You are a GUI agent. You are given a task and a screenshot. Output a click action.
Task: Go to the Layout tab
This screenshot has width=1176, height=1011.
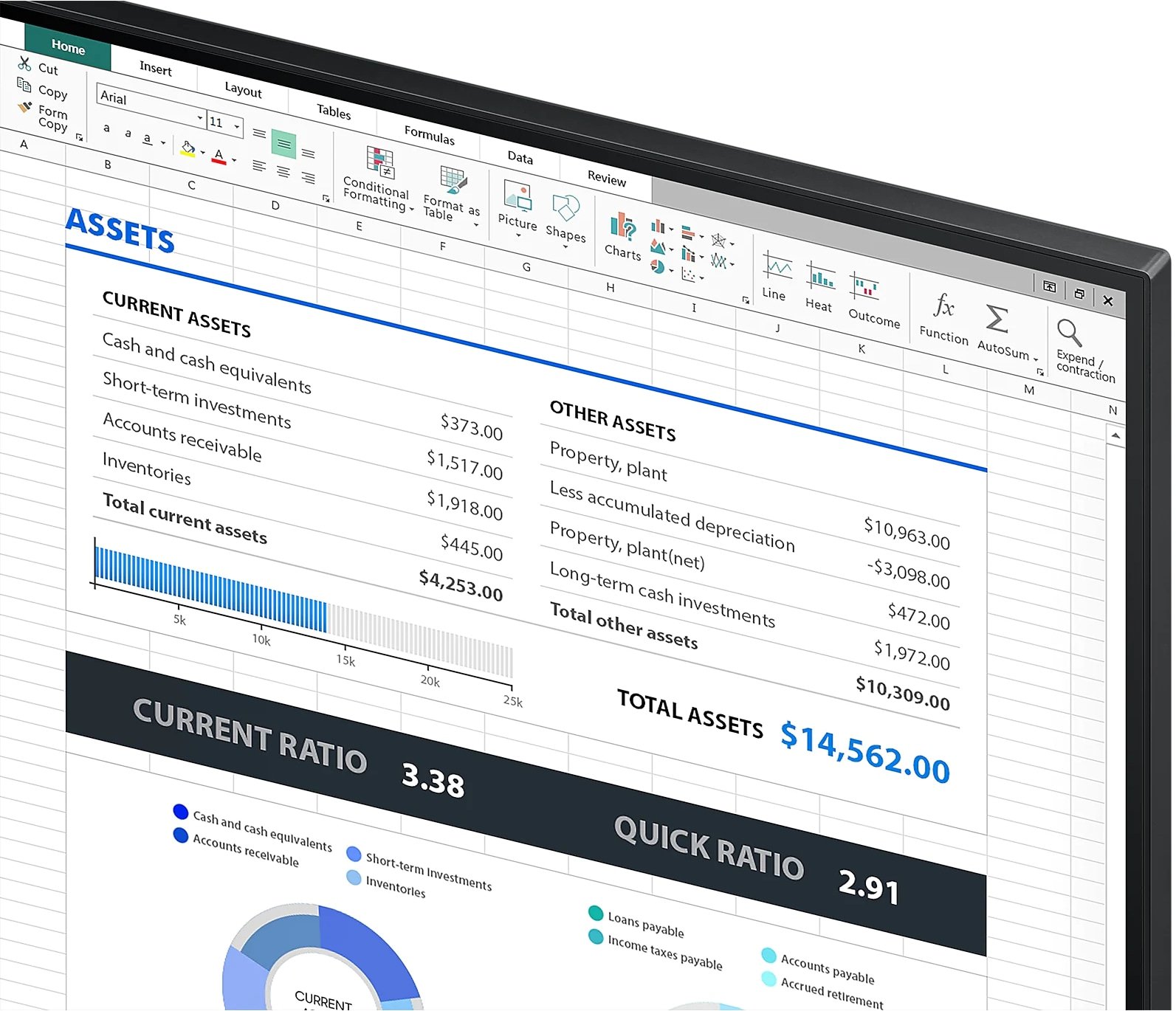pos(243,90)
